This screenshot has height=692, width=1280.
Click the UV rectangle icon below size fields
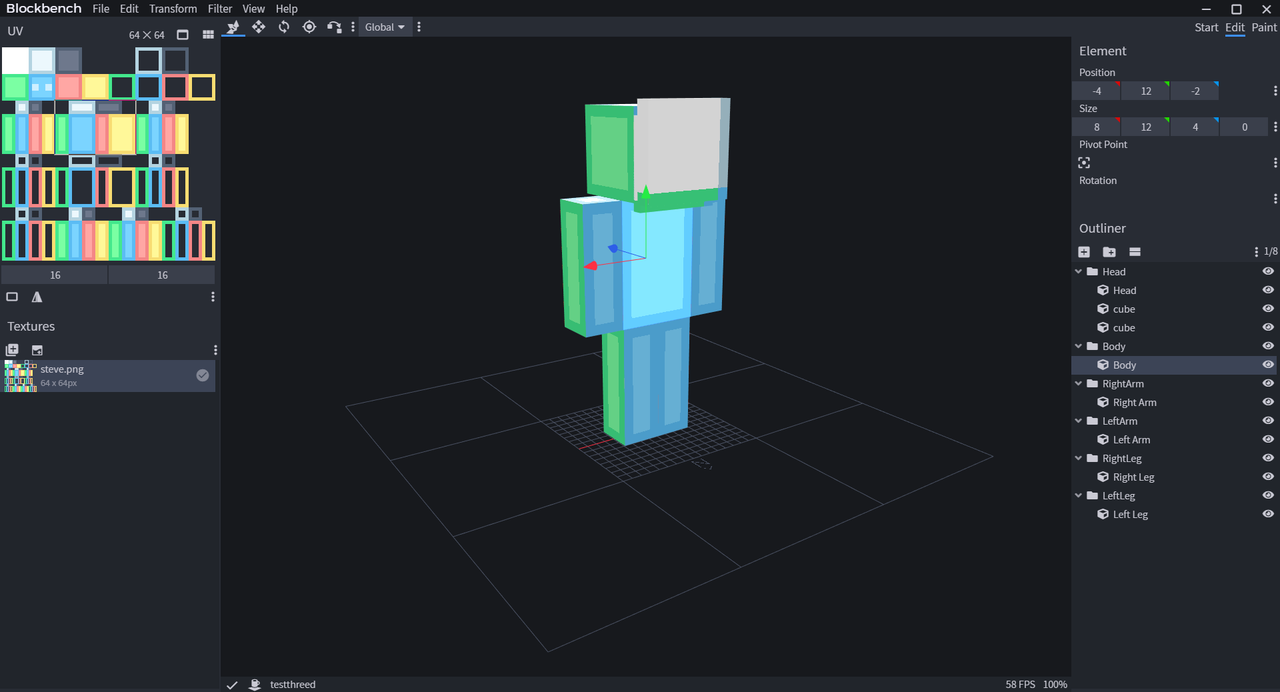(x=12, y=297)
